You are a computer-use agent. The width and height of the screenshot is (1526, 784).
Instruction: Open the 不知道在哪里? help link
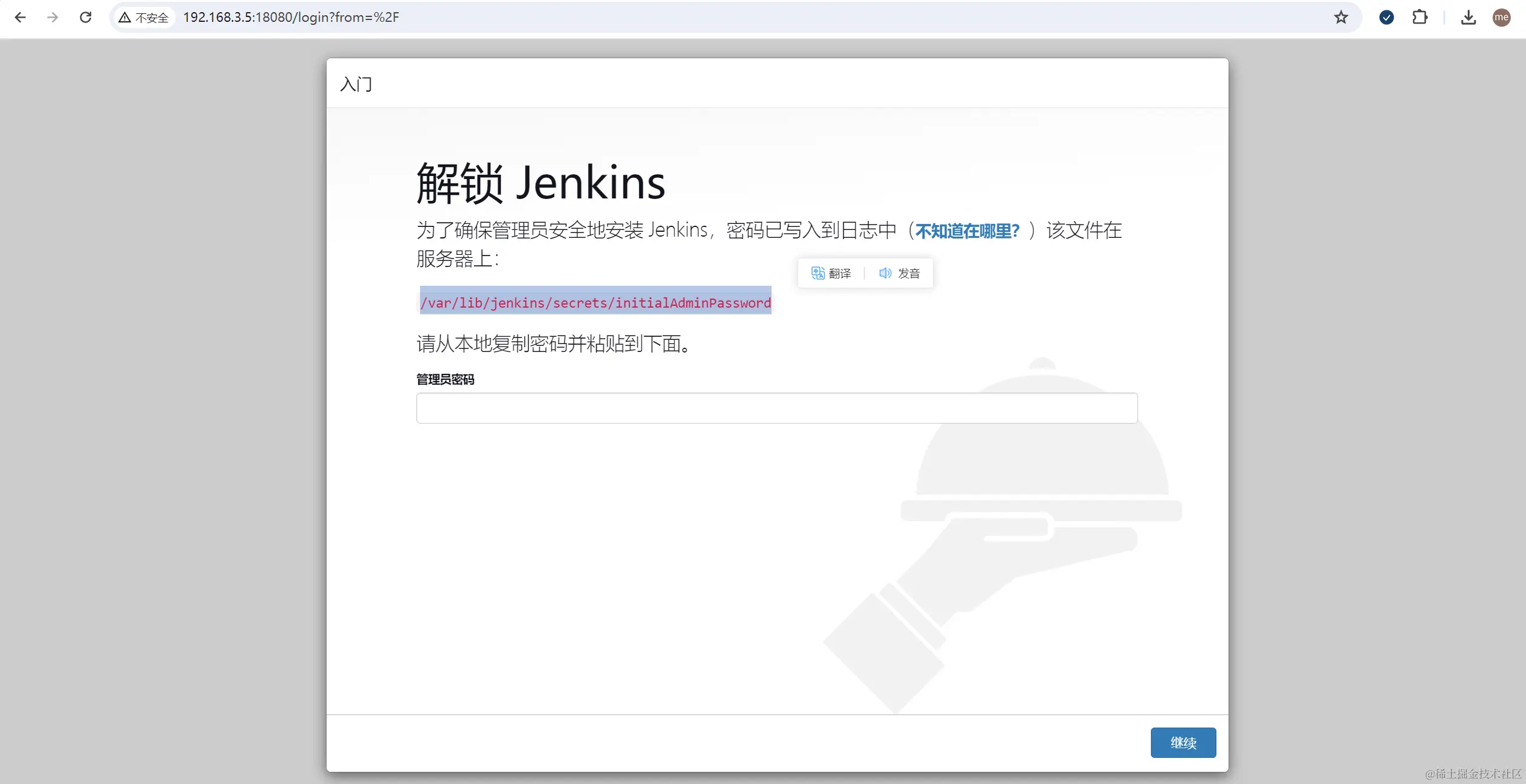click(x=968, y=231)
